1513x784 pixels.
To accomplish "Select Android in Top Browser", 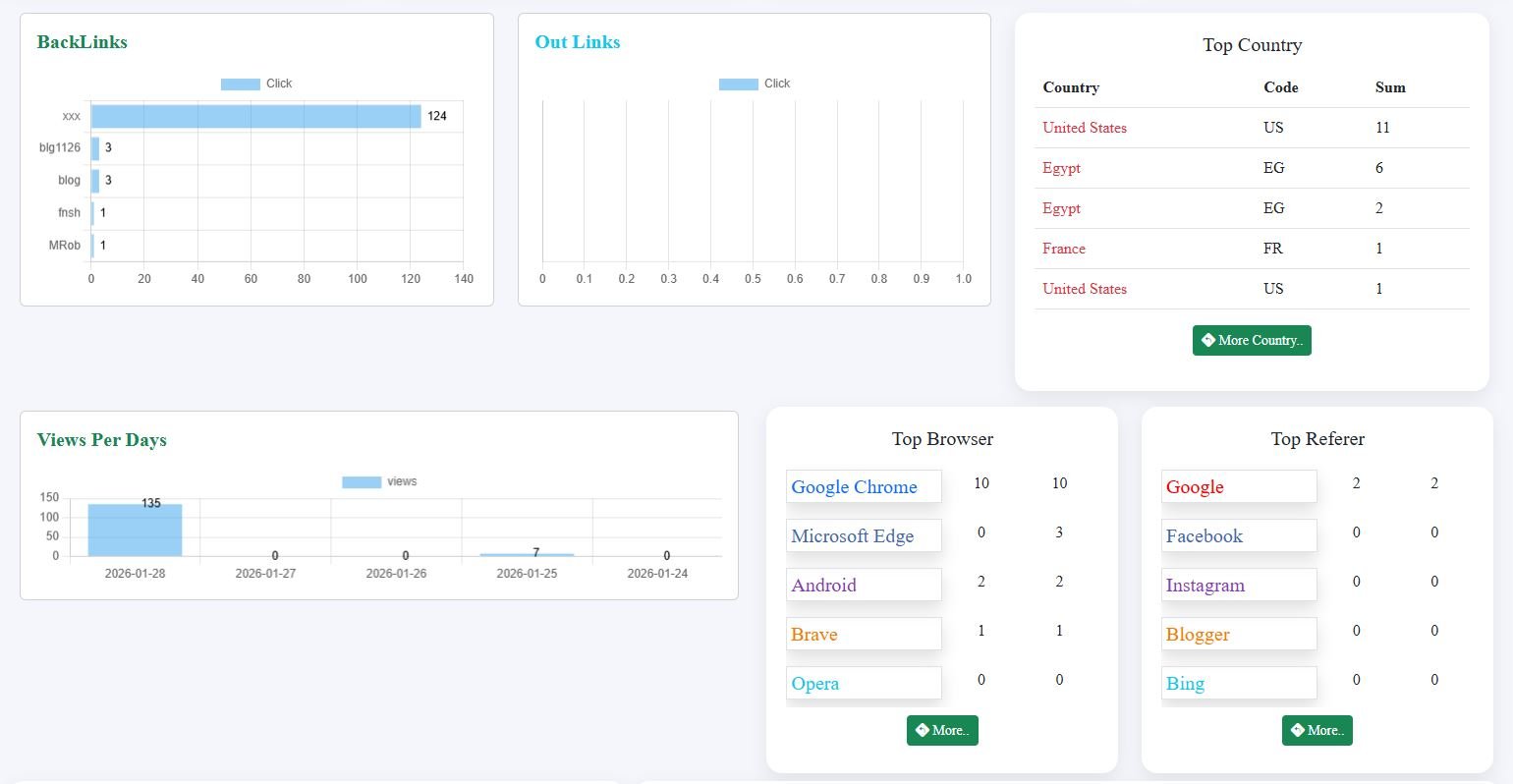I will coord(864,585).
